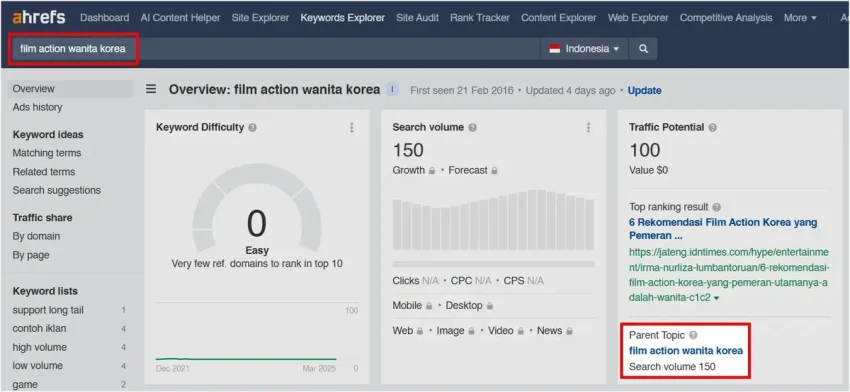The image size is (850, 392).
Task: Open the Indonesia country dropdown
Action: click(584, 49)
